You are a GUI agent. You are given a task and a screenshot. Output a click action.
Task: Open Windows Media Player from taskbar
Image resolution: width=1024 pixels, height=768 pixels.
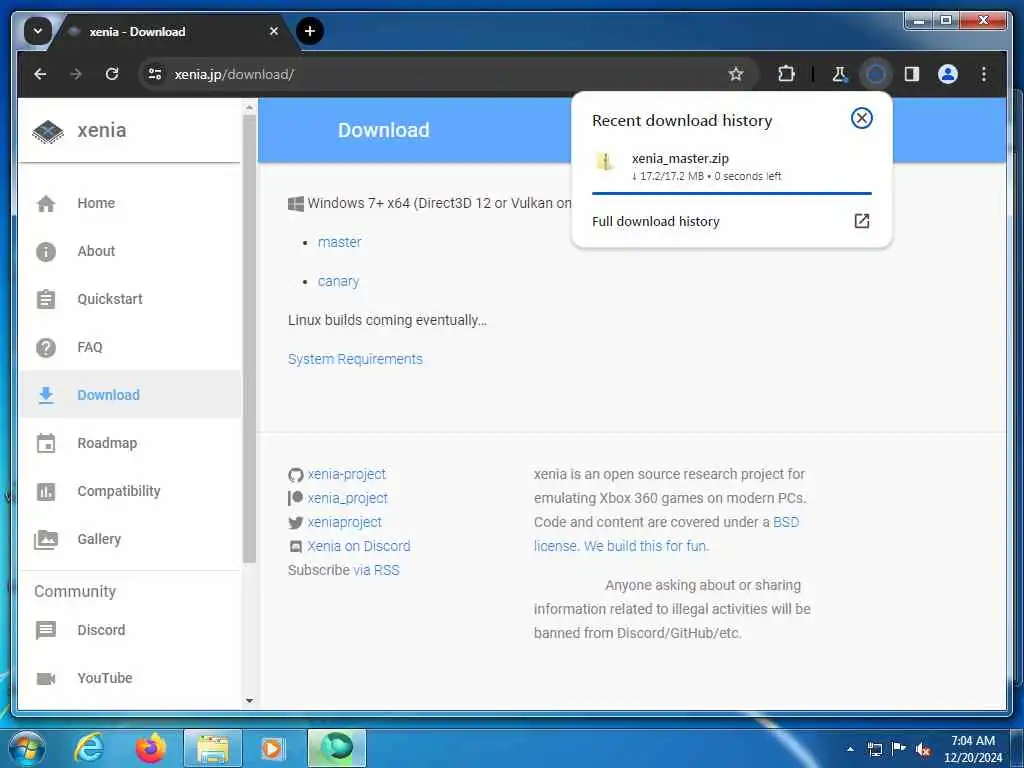272,748
